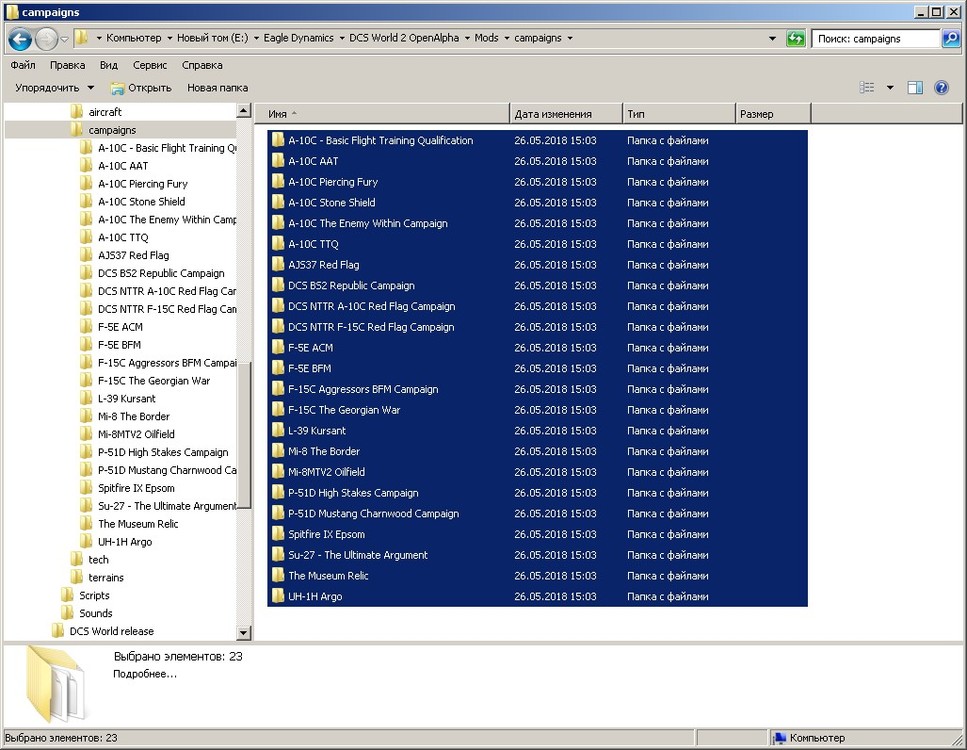Image resolution: width=967 pixels, height=750 pixels.
Task: Expand dropdown arrow after Eagle Dynamics
Action: [342, 38]
